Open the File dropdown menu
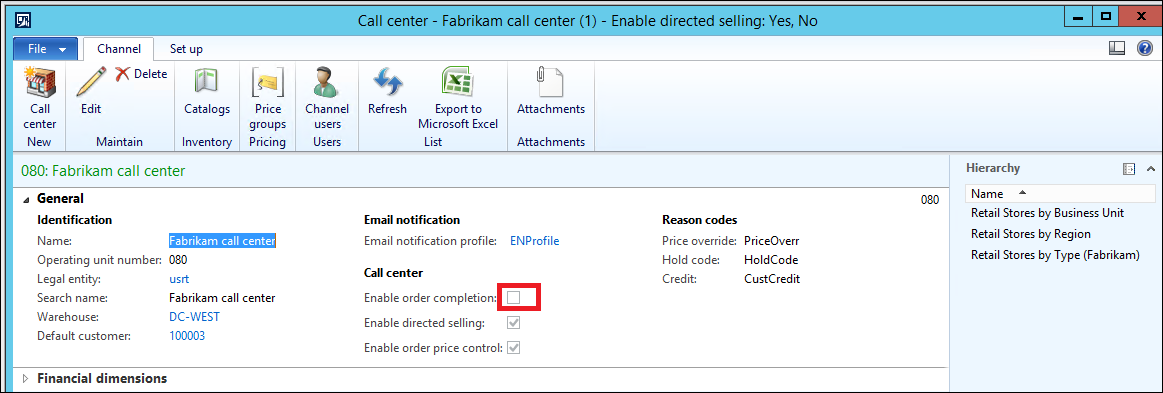 coord(46,49)
